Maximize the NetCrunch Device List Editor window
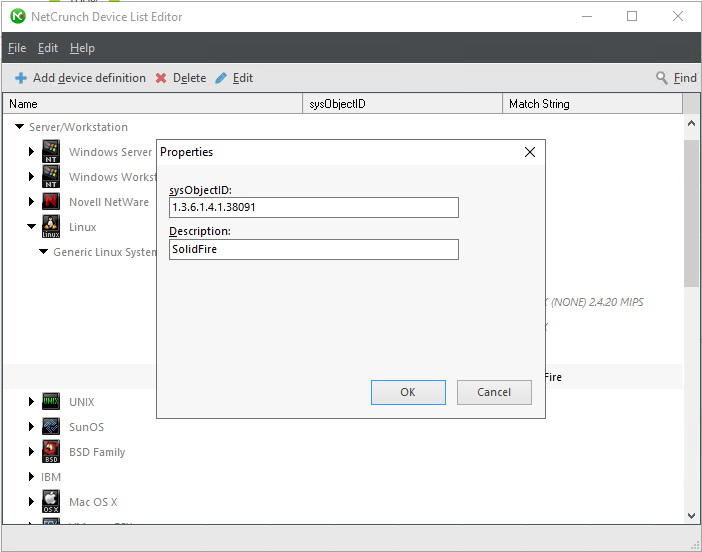 point(632,16)
